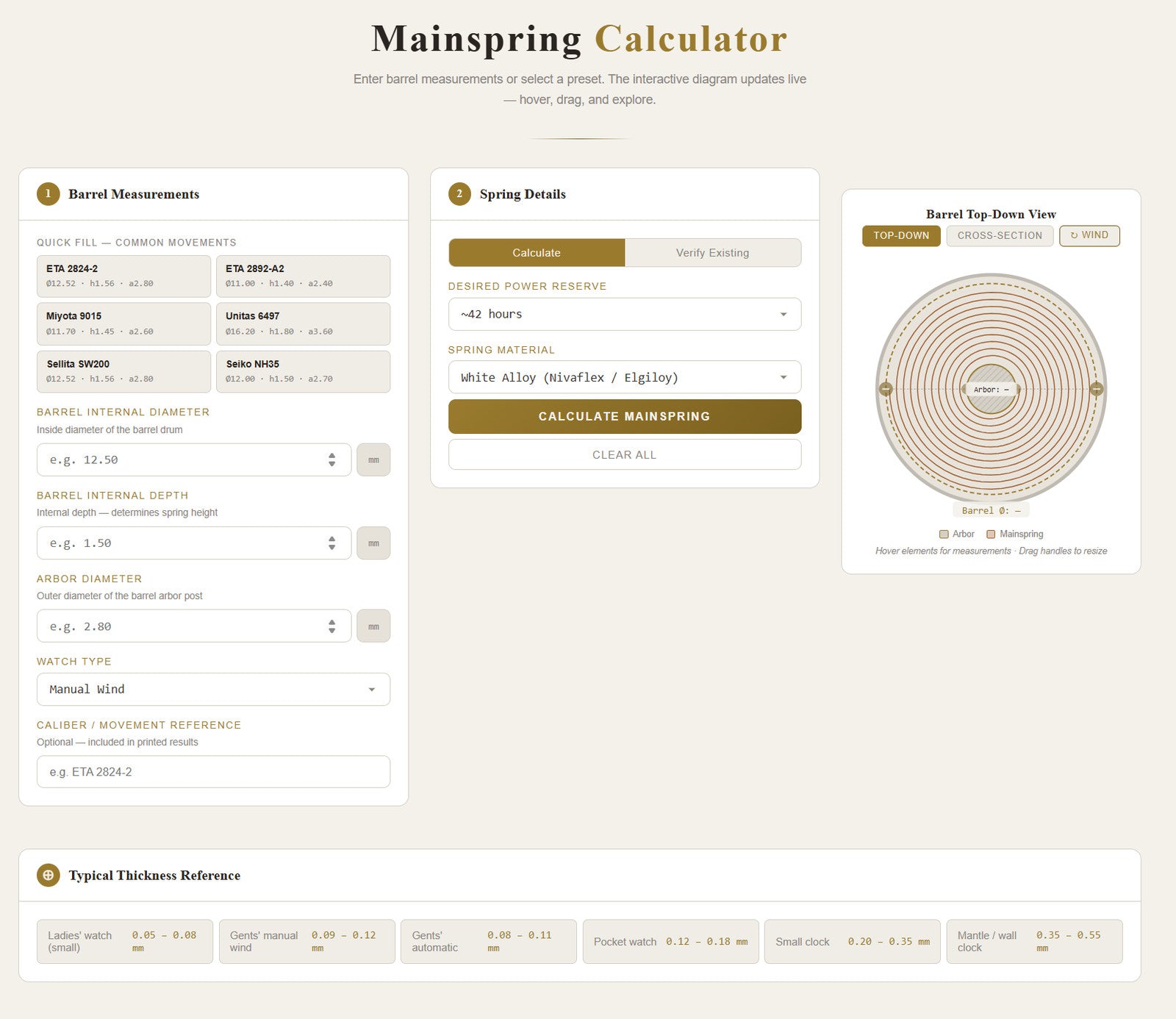1176x1019 pixels.
Task: Apply the Sellita SW200 preset
Action: tap(123, 371)
